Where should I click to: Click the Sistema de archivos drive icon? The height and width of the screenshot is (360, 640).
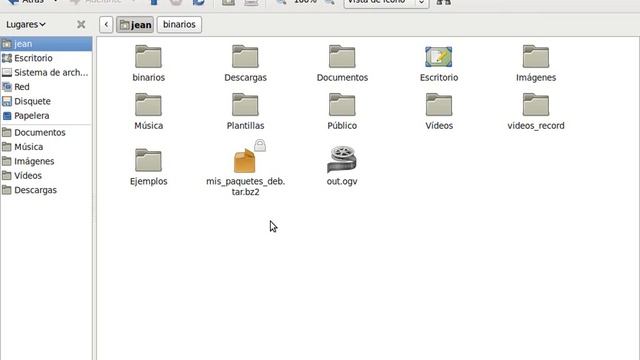tap(7, 72)
